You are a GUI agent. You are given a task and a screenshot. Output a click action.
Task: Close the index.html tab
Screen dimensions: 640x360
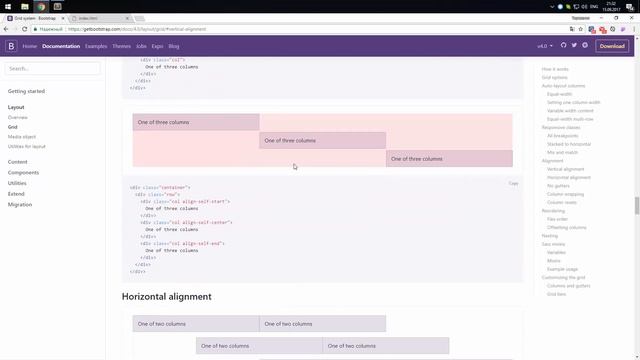[127, 18]
